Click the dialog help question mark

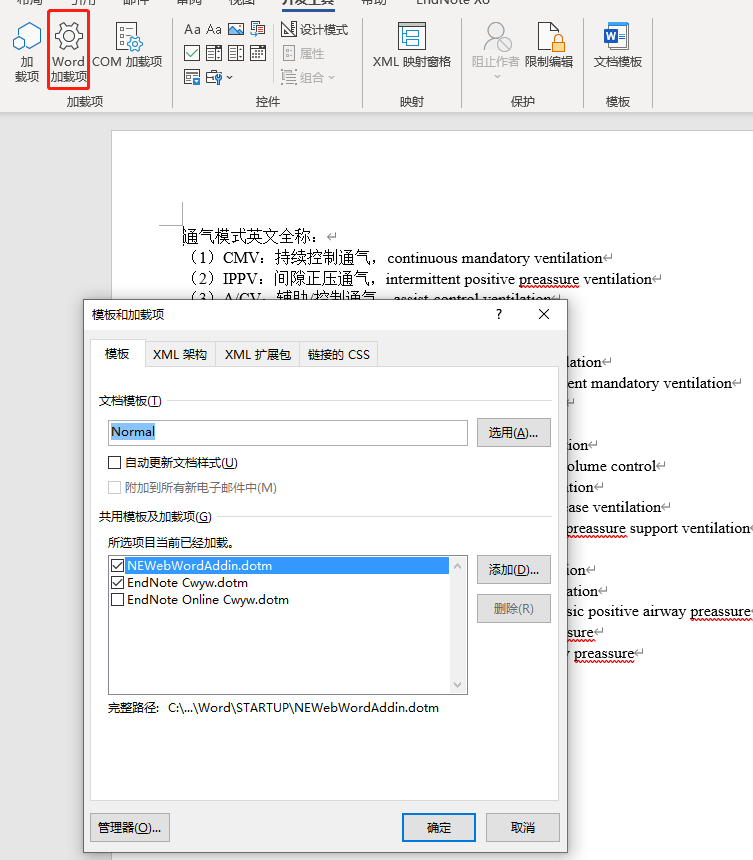(499, 314)
